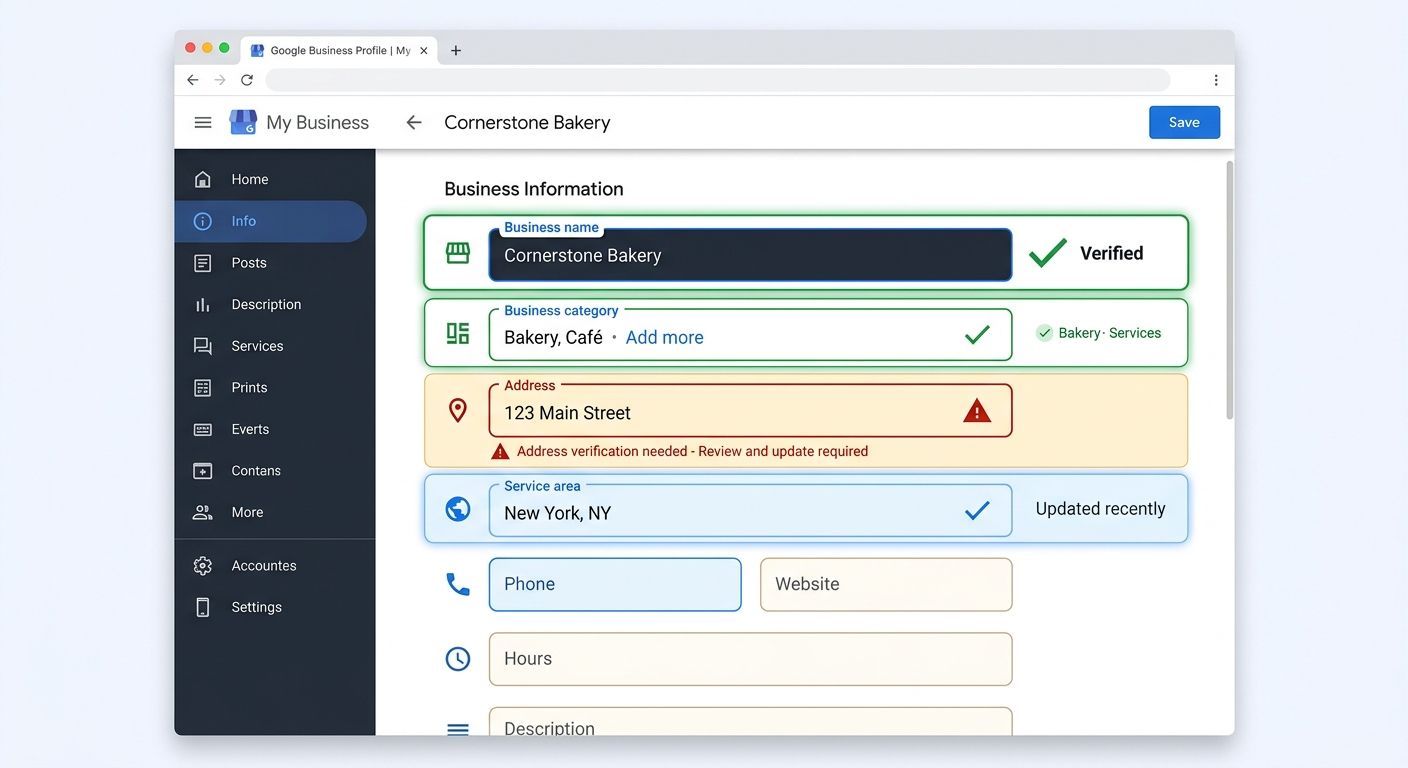Click the clock icon beside Hours
Viewport: 1408px width, 768px height.
tap(458, 658)
